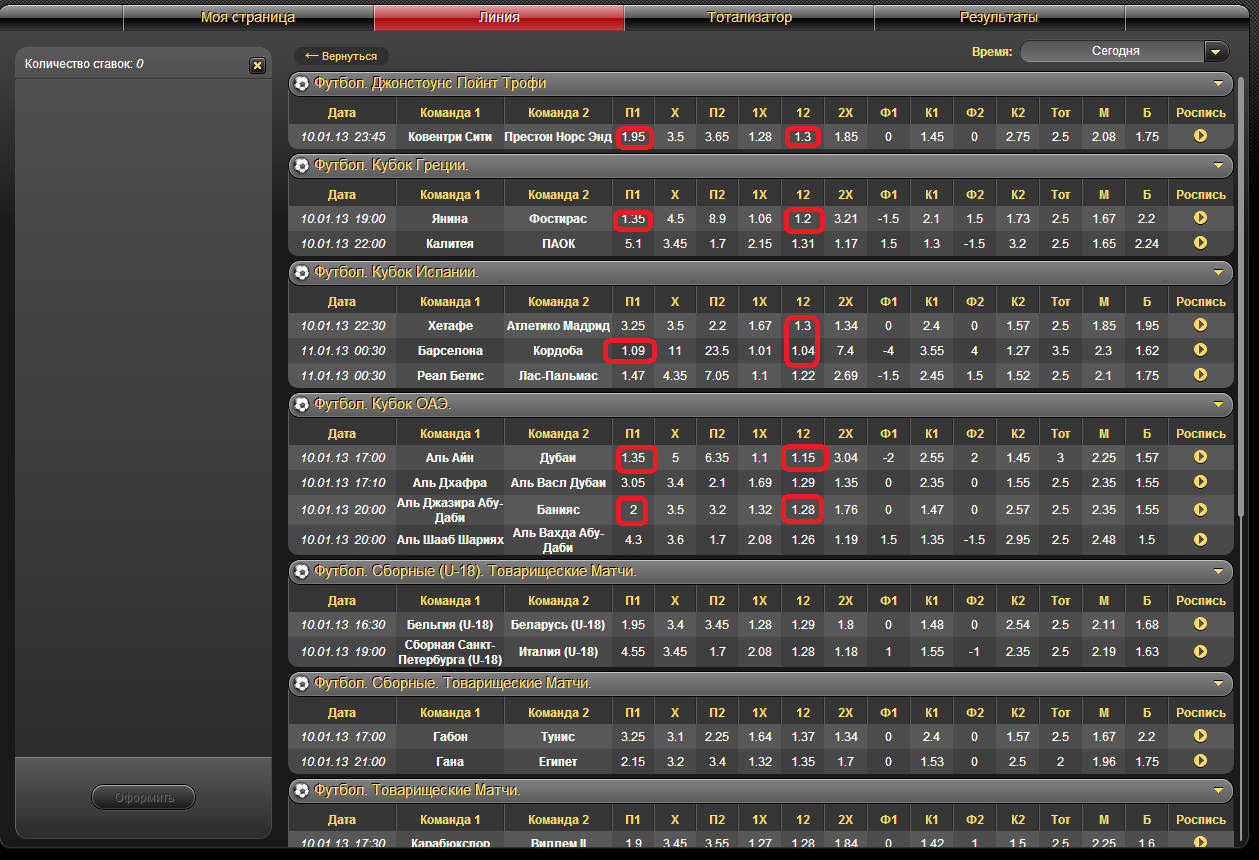Collapse the Кубок ОАЭ section

[1218, 404]
